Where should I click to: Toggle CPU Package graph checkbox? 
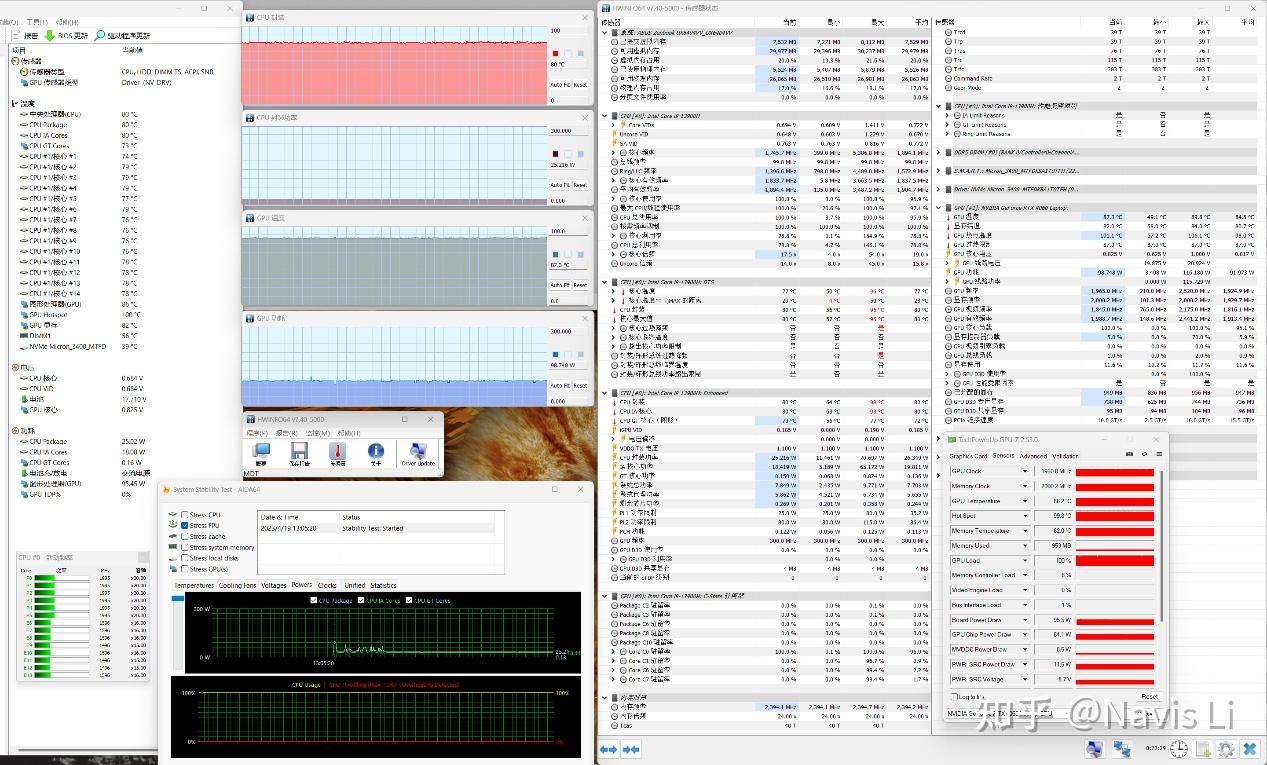tap(315, 601)
